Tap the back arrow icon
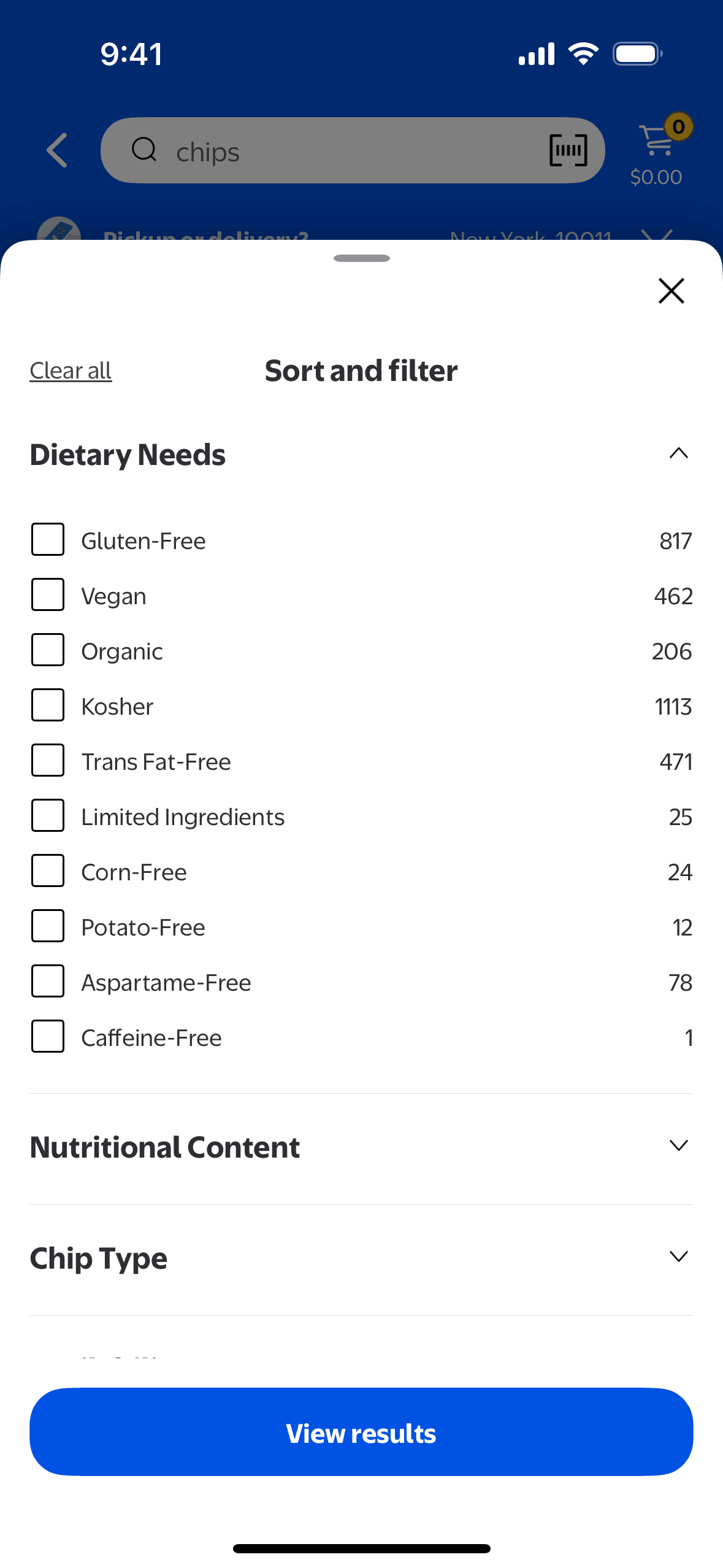The width and height of the screenshot is (723, 1568). click(x=57, y=150)
